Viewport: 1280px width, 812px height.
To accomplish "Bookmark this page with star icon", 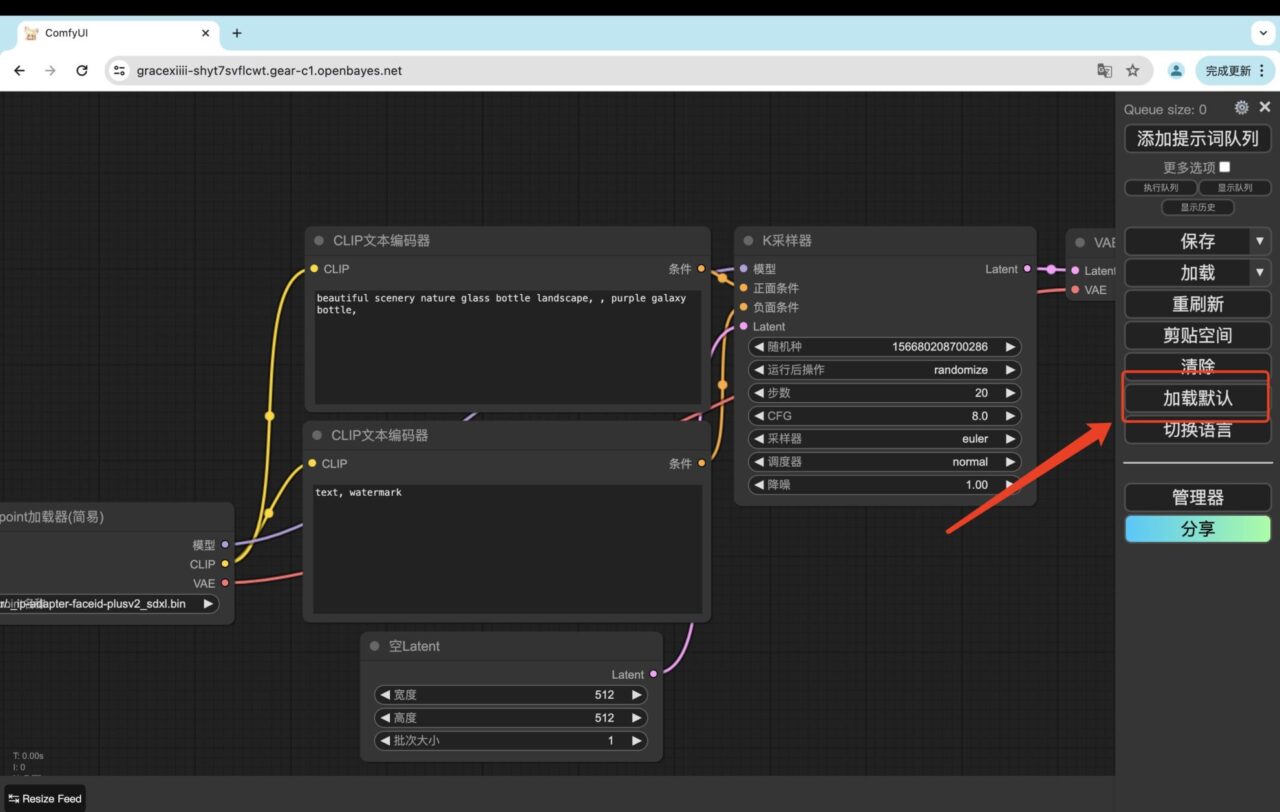I will (x=1133, y=71).
